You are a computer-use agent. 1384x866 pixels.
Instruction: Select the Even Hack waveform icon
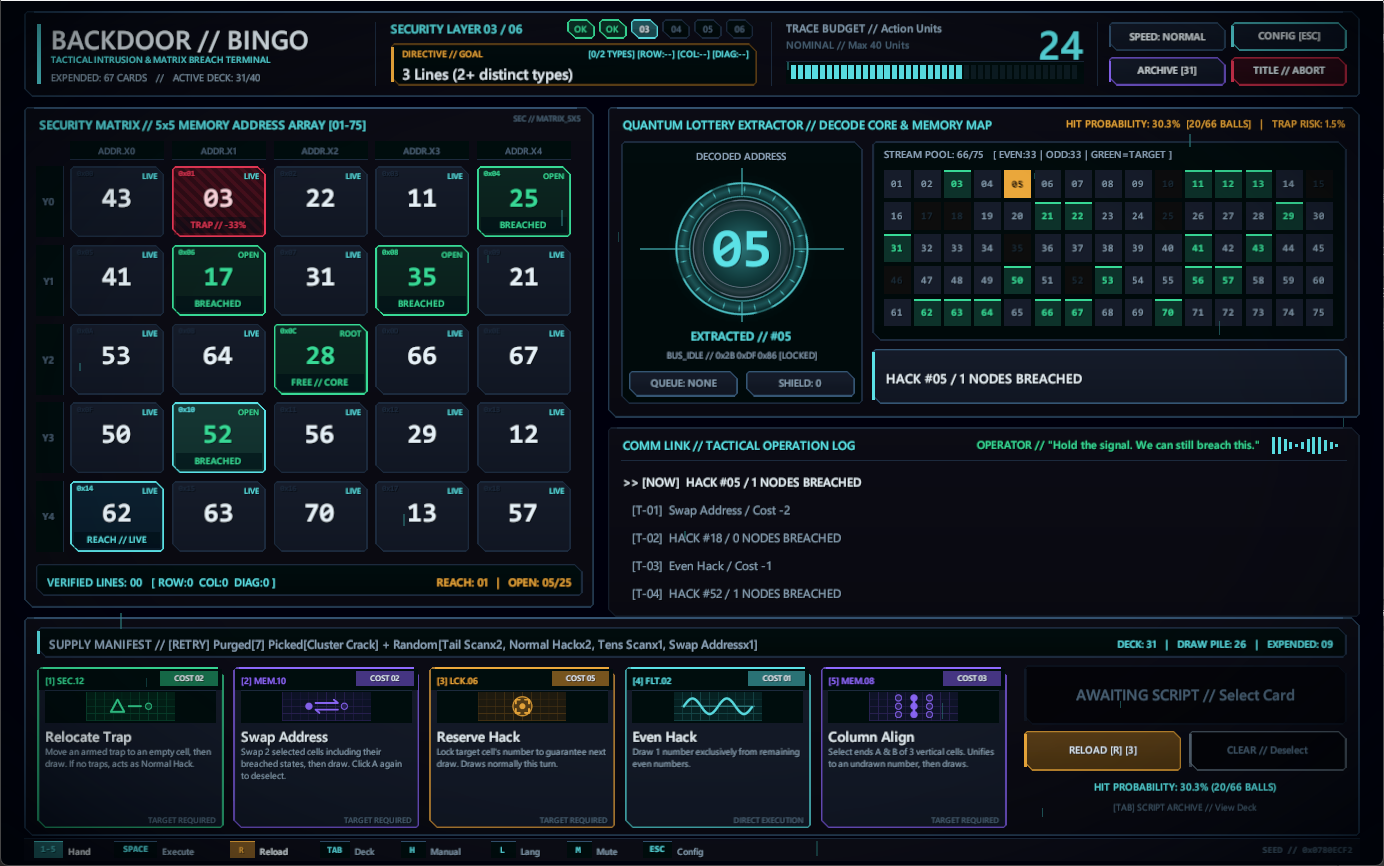(717, 707)
